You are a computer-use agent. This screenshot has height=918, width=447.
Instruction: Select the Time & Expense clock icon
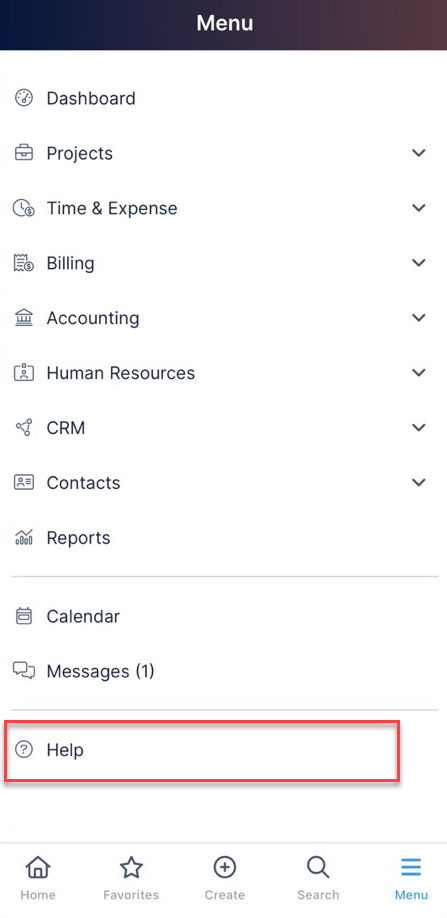point(24,208)
